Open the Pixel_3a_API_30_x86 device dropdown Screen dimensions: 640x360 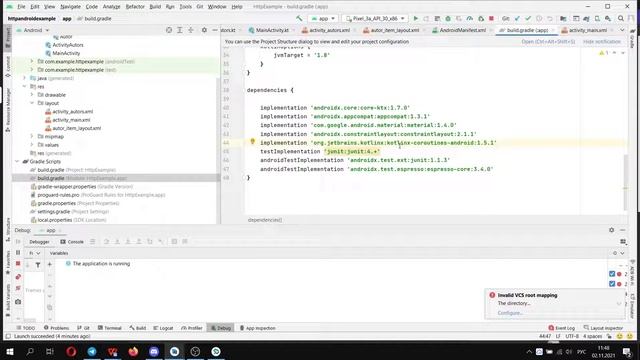click(375, 18)
